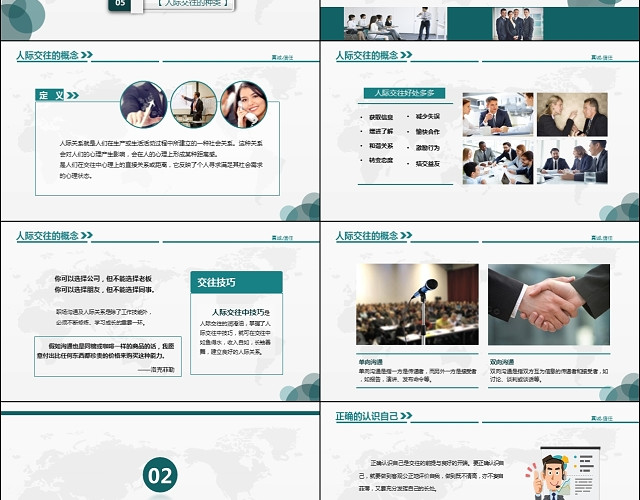Click the group of four businesspeople photo
Screen dimensions: 640x500
[x=518, y=24]
